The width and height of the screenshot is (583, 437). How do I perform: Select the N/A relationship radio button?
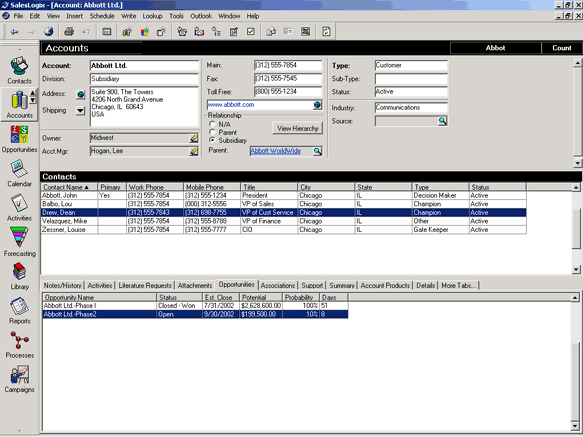coord(212,124)
